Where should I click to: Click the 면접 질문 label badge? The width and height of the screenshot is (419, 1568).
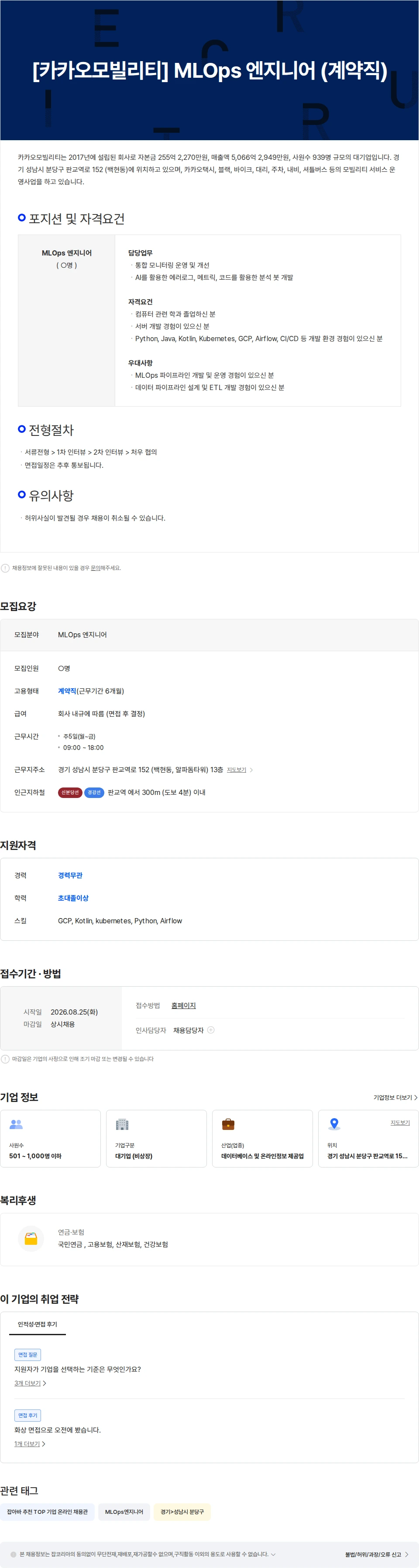[27, 1354]
